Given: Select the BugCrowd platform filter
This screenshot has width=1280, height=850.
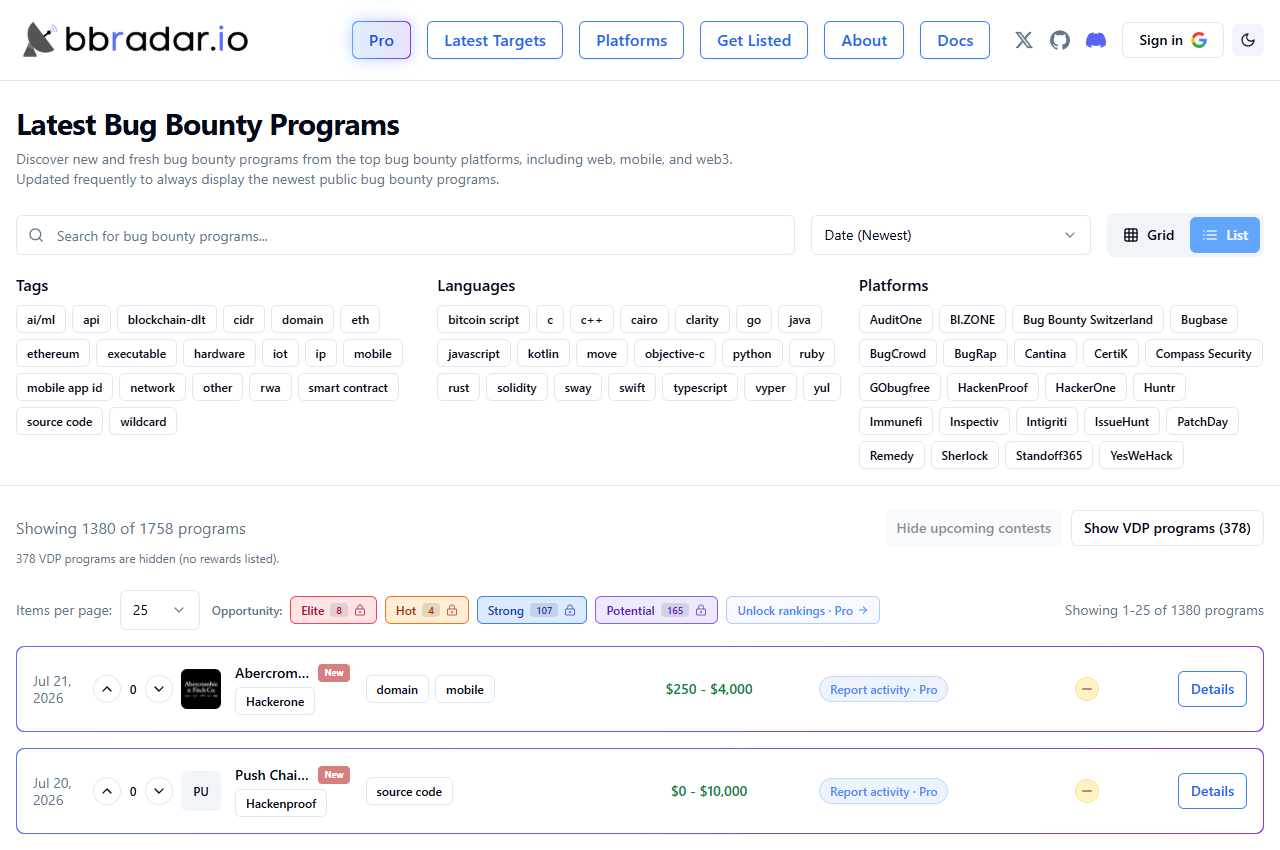Looking at the screenshot, I should 898,354.
